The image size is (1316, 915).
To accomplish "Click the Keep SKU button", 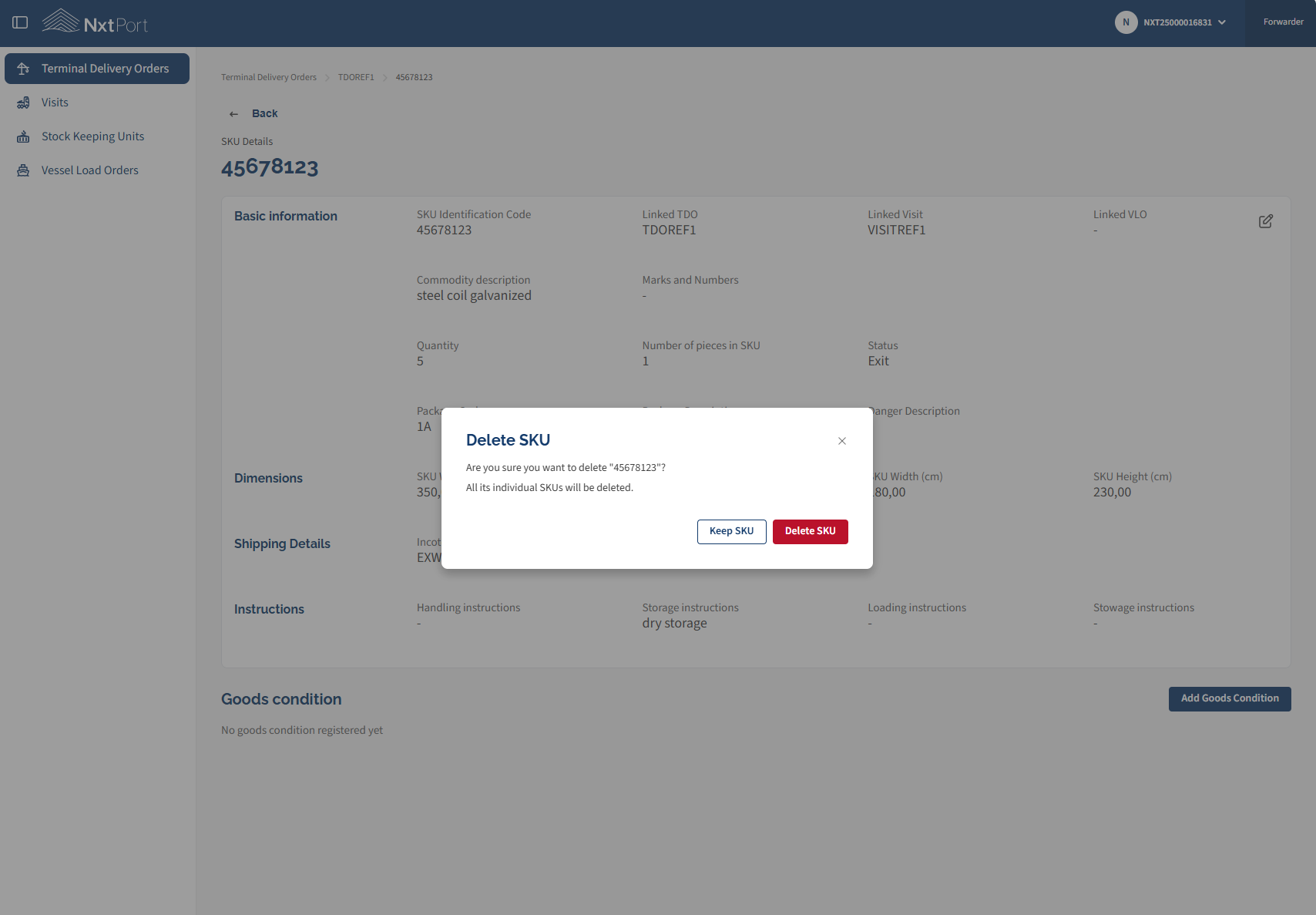I will (x=731, y=532).
